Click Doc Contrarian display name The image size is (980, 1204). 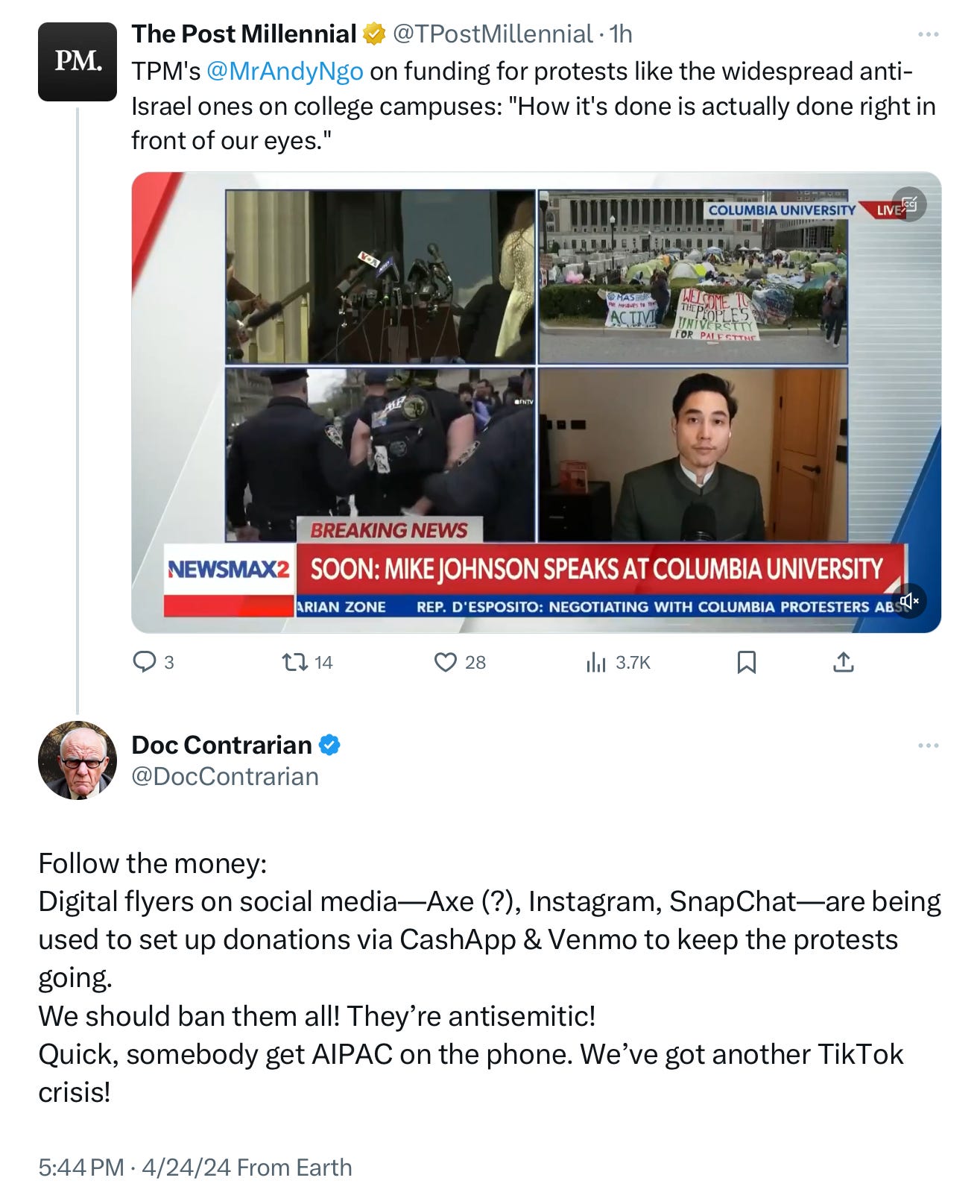[x=221, y=745]
